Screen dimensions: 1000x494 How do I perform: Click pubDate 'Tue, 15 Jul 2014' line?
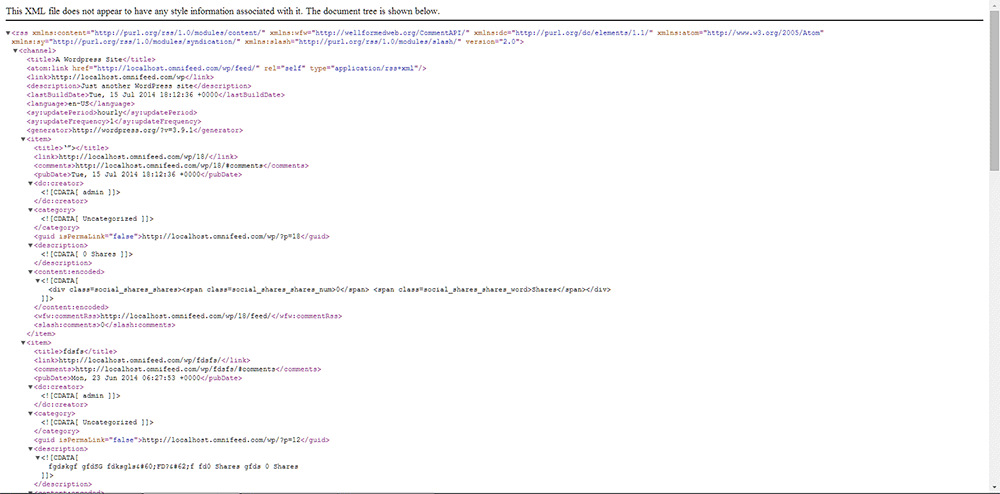click(x=138, y=175)
